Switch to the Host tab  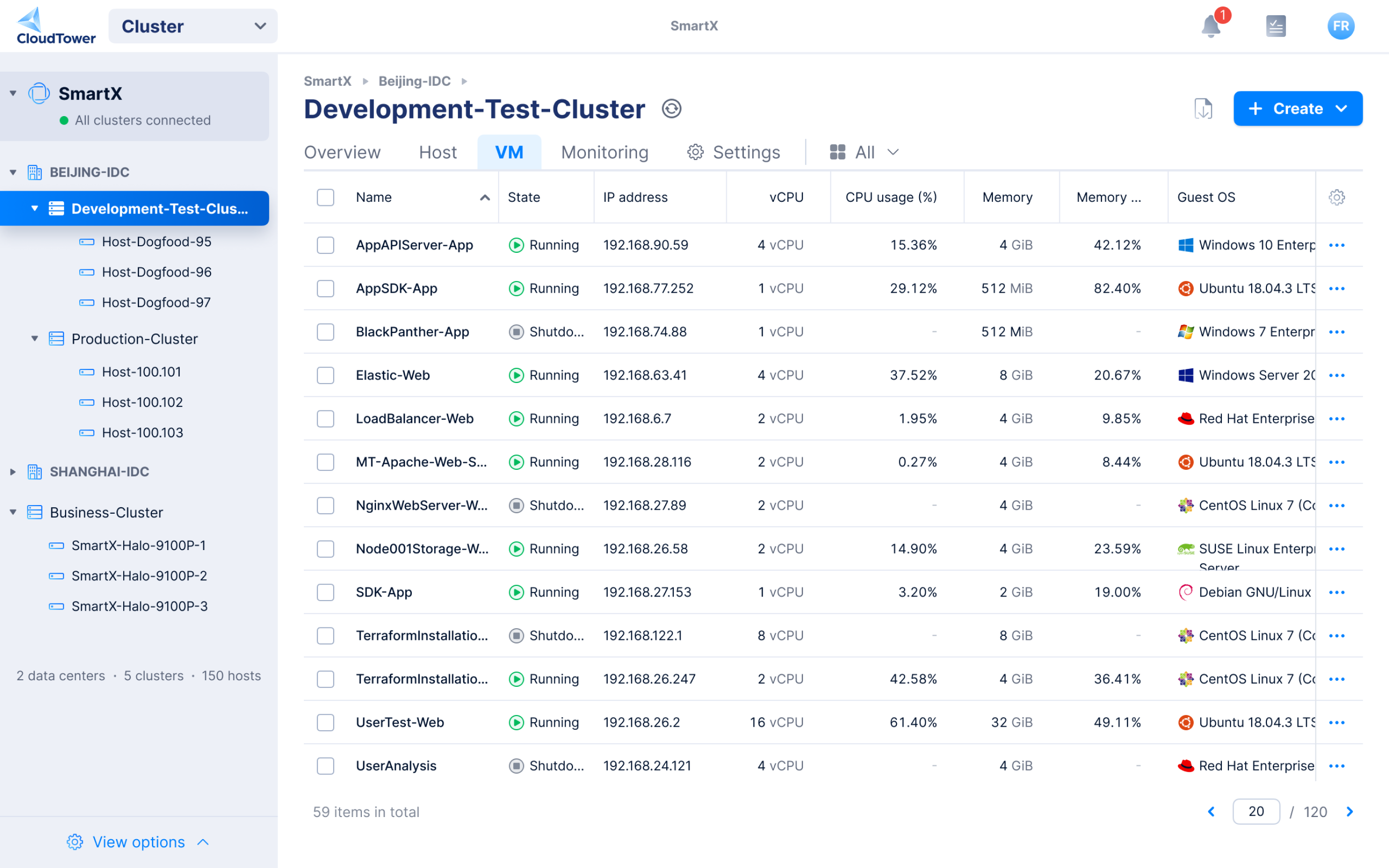[x=438, y=152]
